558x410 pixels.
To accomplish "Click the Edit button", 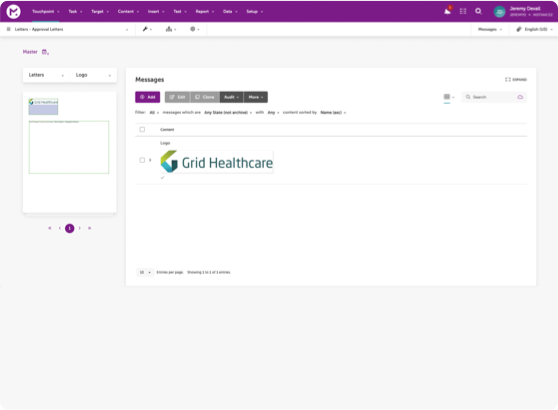I will 177,97.
